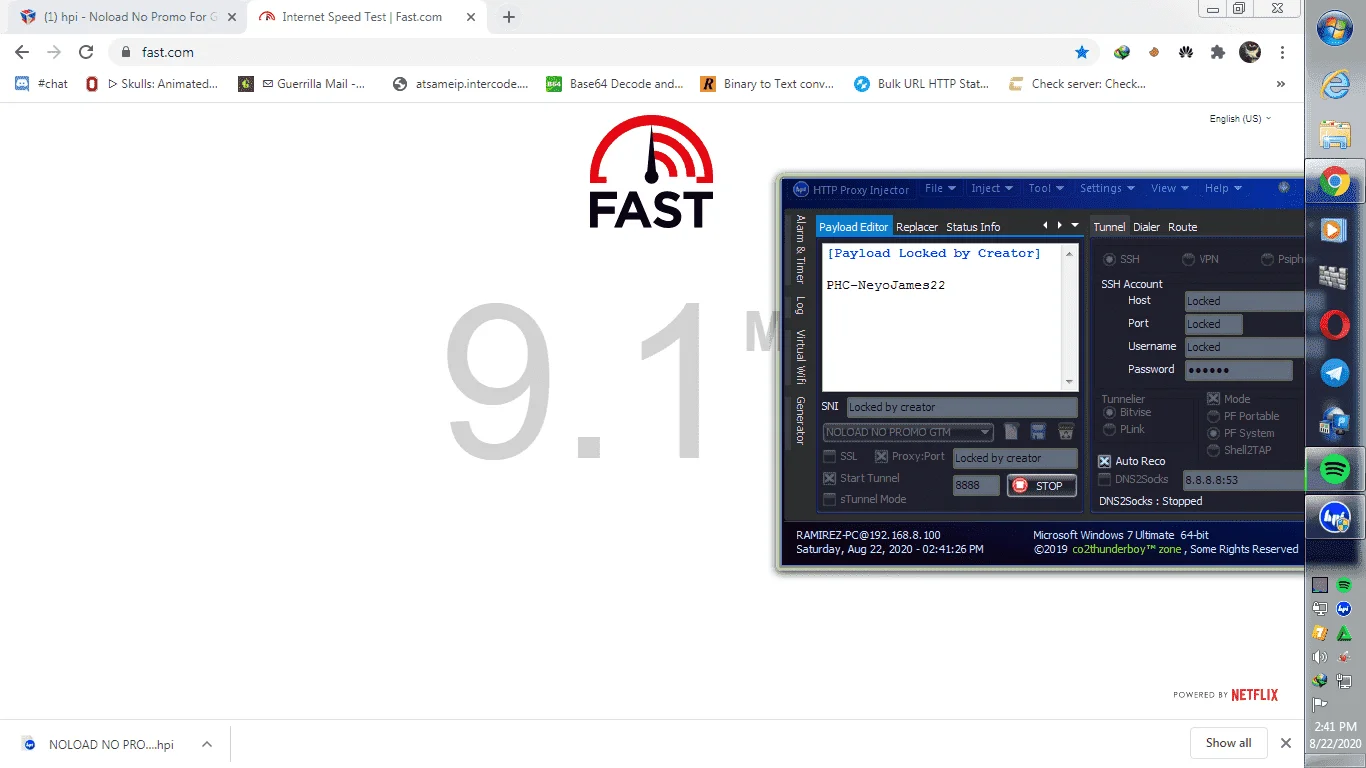Toggle the Proxy:Port checkbox
This screenshot has height=768, width=1366.
pyautogui.click(x=882, y=457)
